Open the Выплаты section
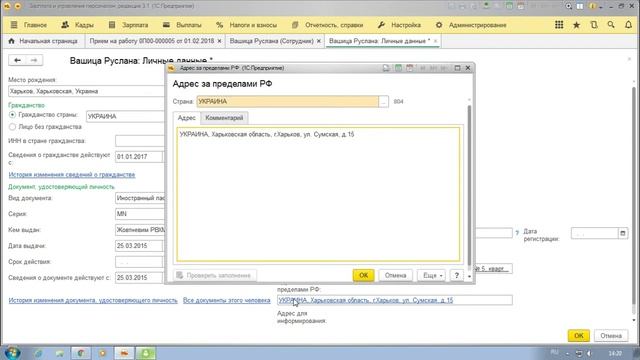This screenshot has height=360, width=640. click(x=182, y=25)
